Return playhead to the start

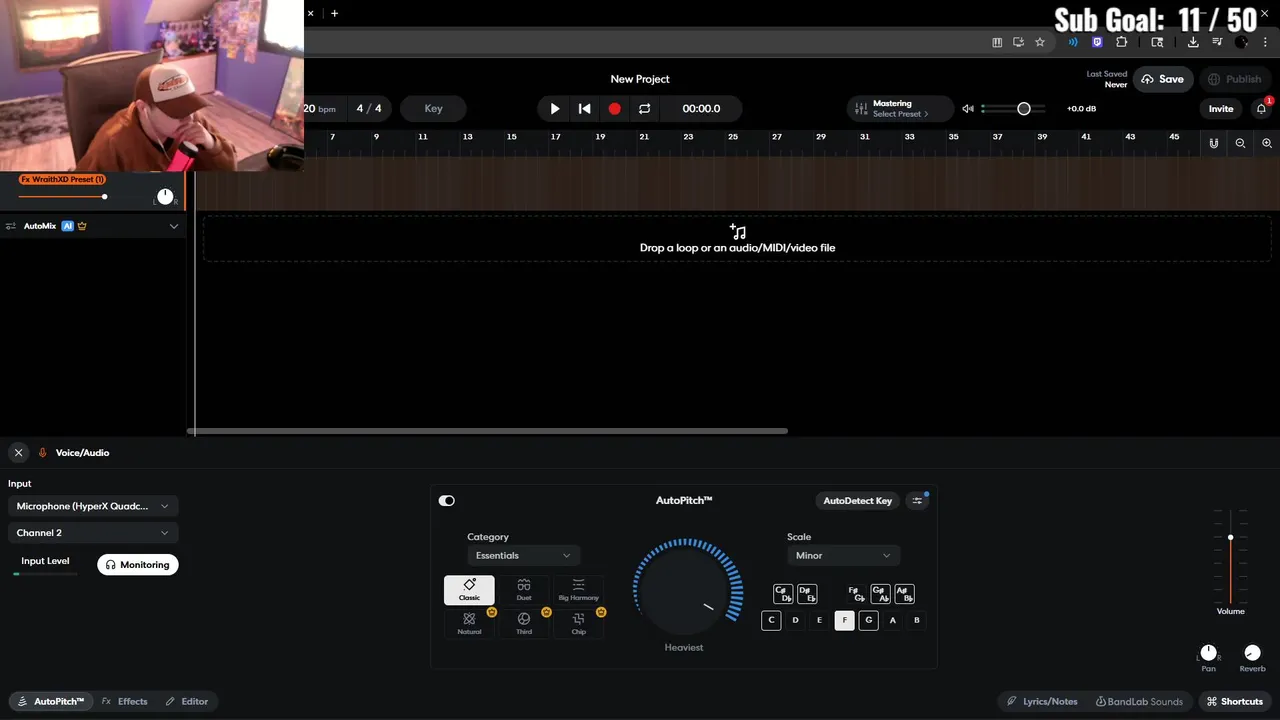[x=585, y=108]
